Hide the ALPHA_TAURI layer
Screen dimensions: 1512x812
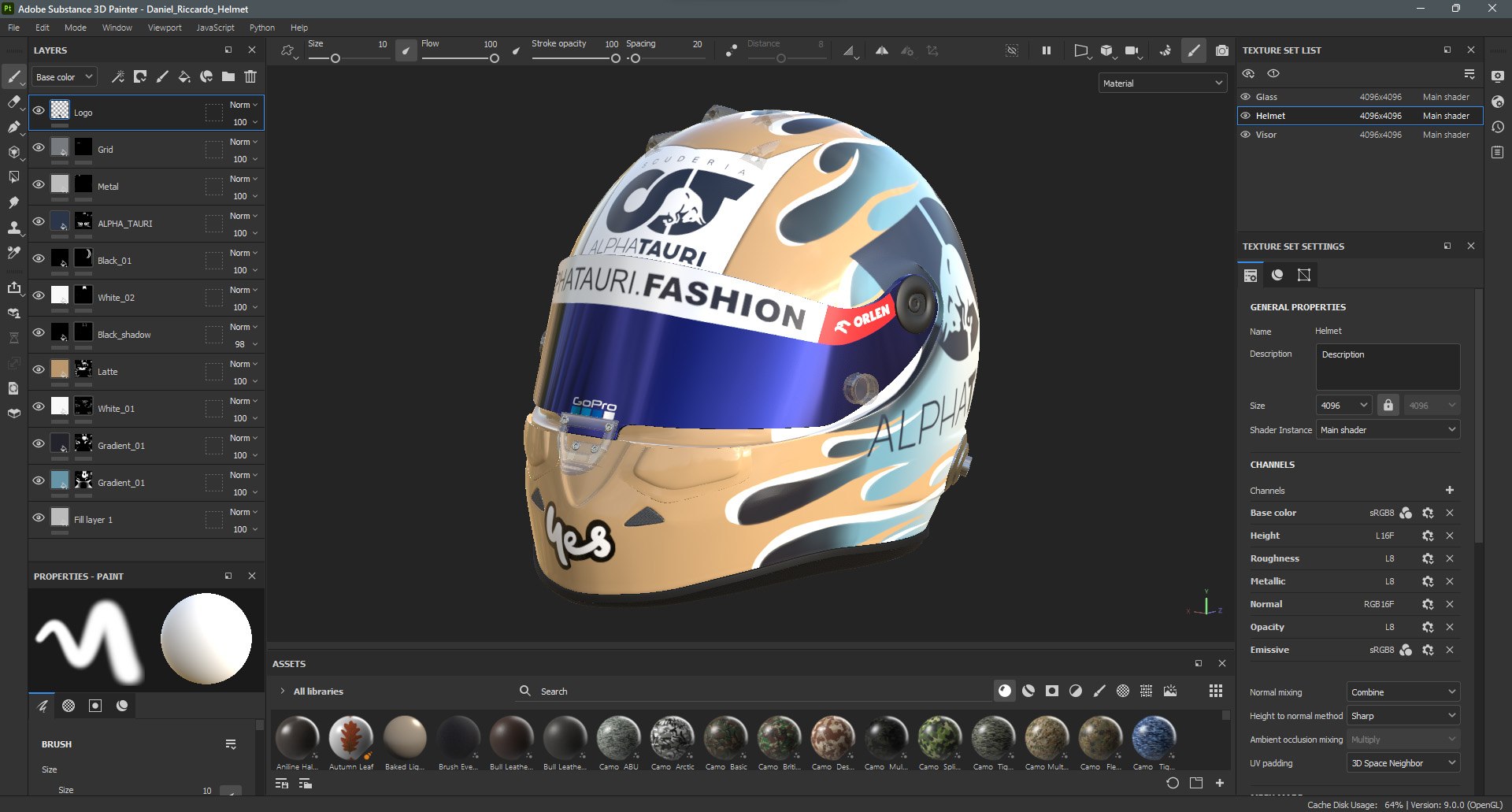(x=39, y=221)
